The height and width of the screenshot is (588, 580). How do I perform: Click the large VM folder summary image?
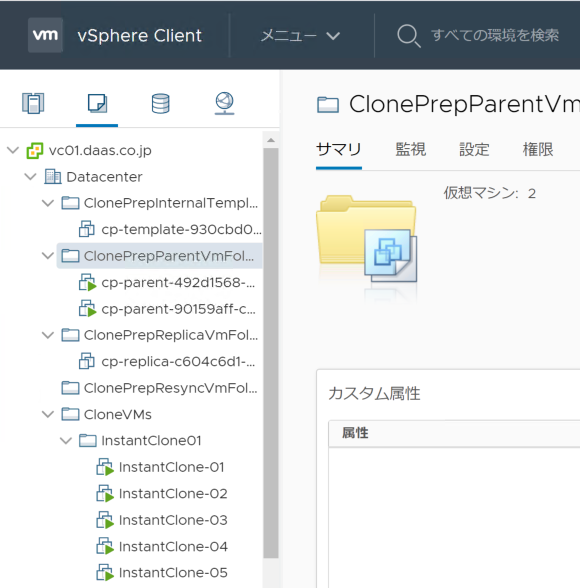(x=367, y=240)
